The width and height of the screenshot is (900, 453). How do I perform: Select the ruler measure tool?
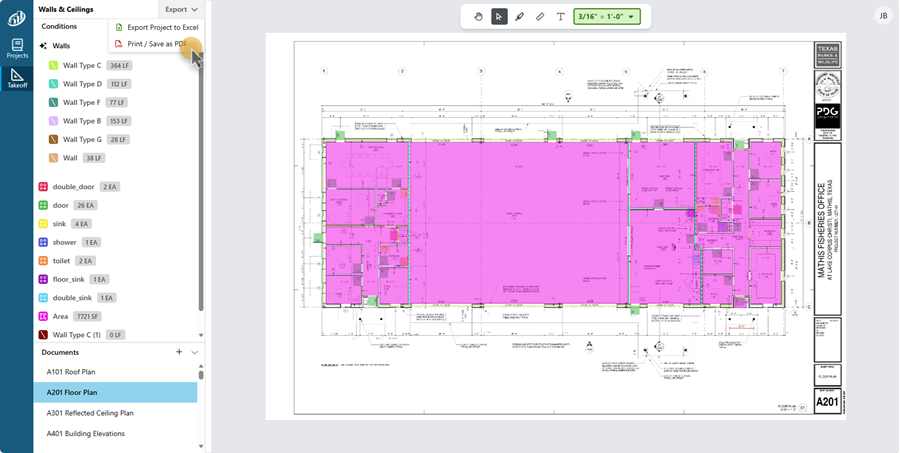pyautogui.click(x=540, y=17)
